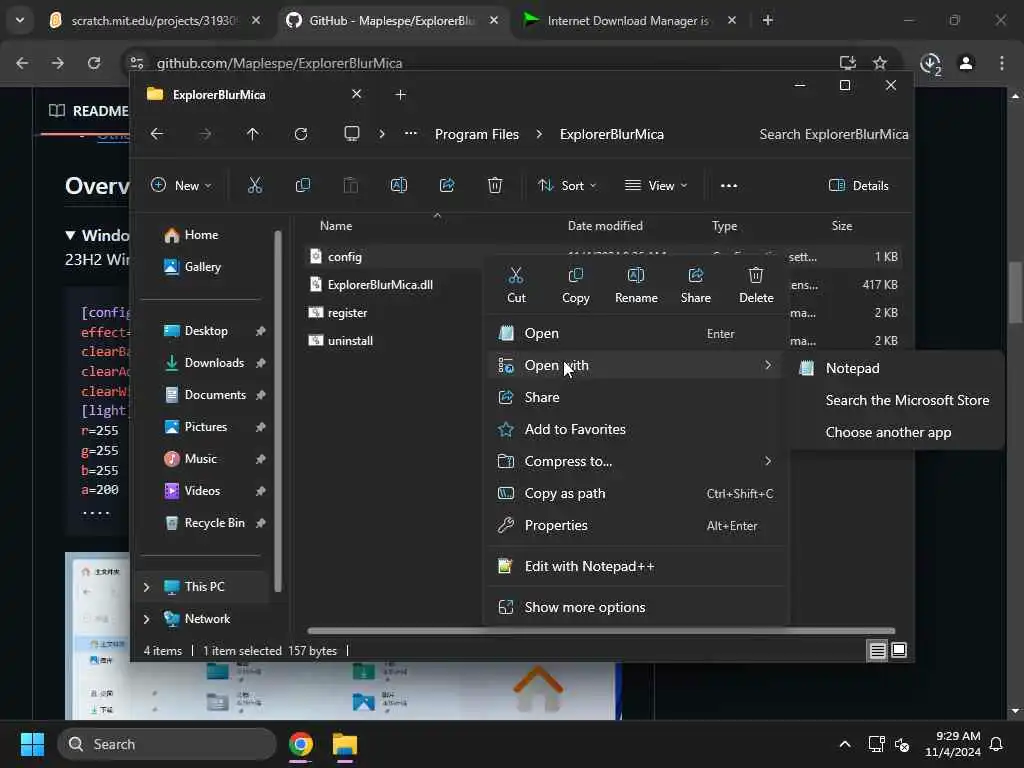Switch to scratch.mit.edu Chrome tab

[x=154, y=21]
